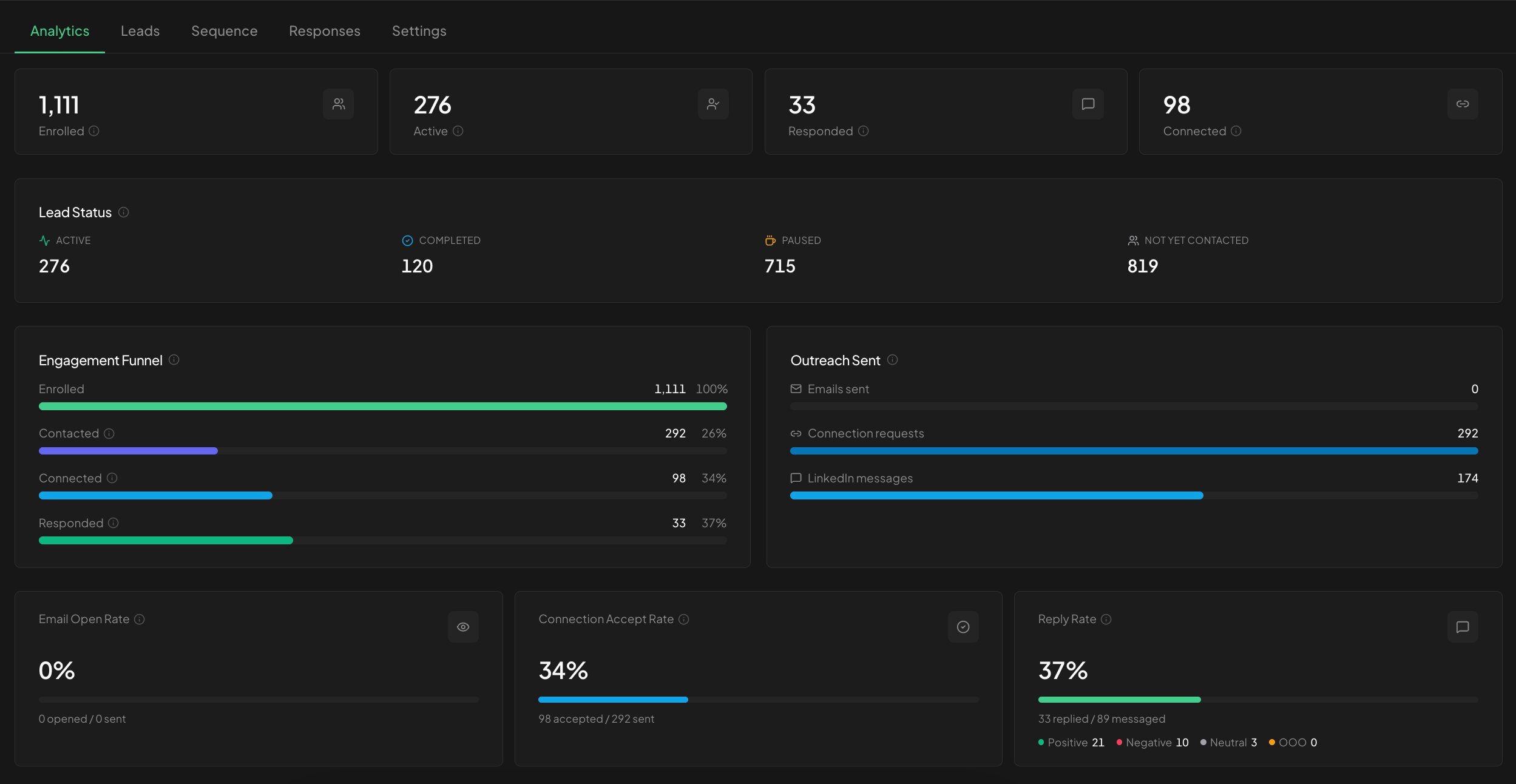Click info icon beside Responded stat card label

[x=864, y=131]
